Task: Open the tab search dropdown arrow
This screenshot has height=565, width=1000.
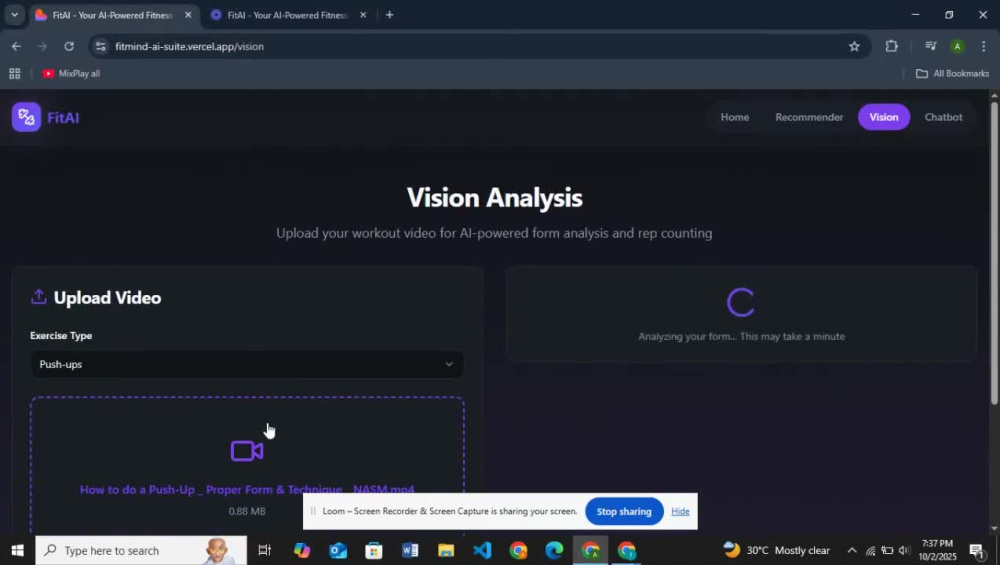Action: (x=14, y=15)
